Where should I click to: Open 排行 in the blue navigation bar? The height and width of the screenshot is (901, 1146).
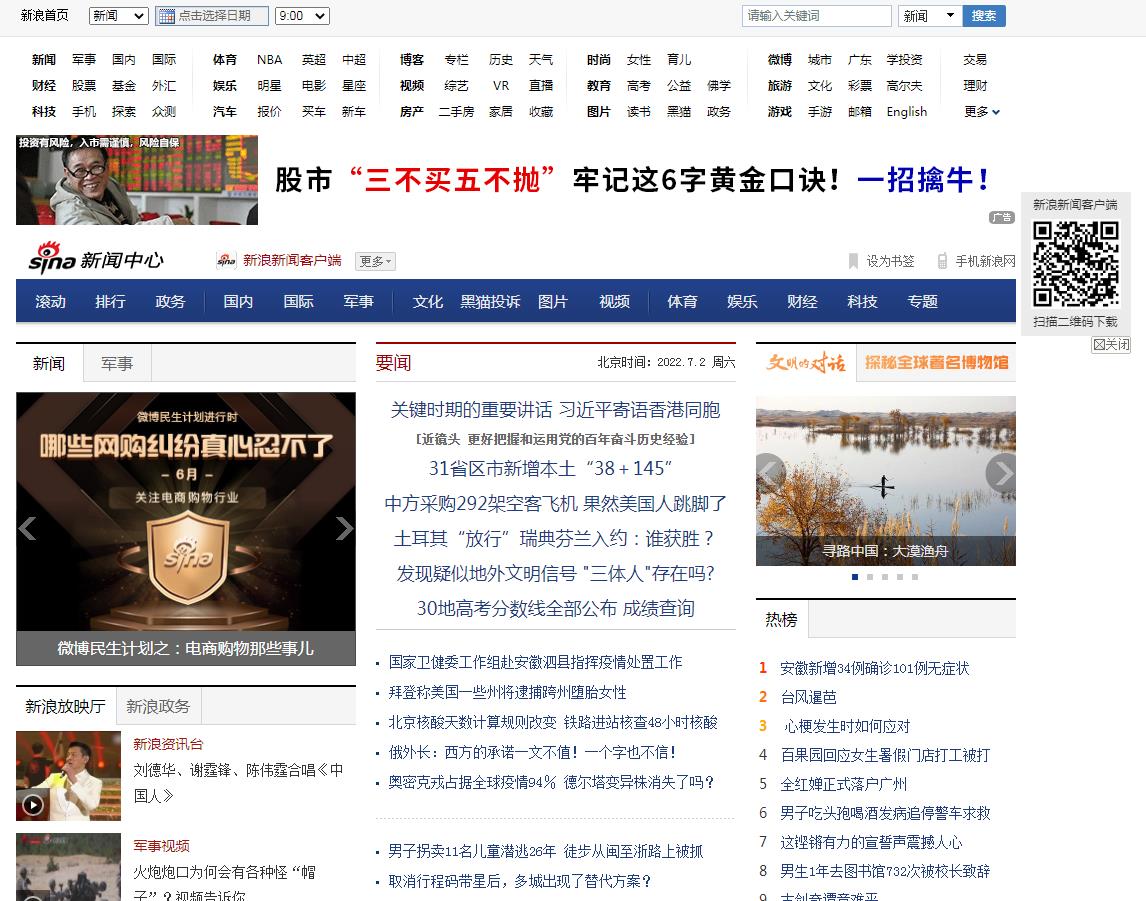point(110,302)
